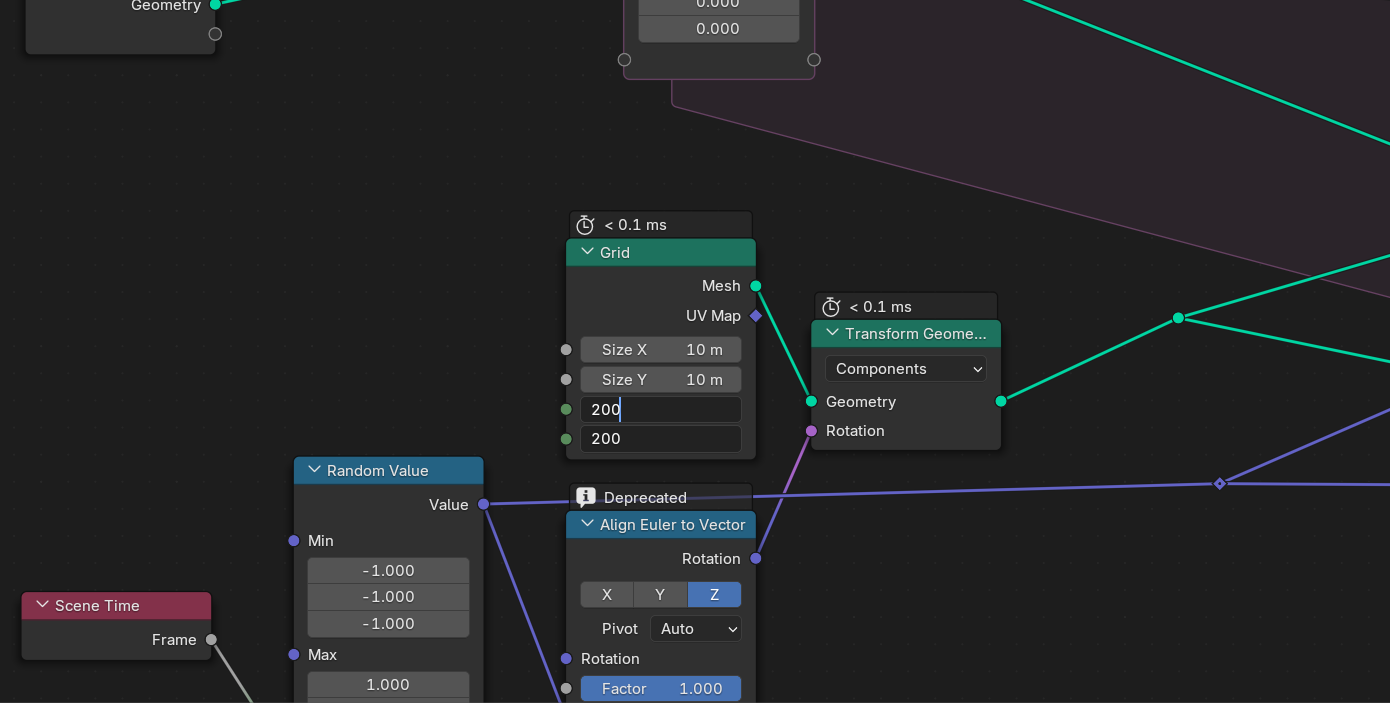Viewport: 1390px width, 703px height.
Task: Open the Pivot Auto dropdown
Action: (696, 629)
